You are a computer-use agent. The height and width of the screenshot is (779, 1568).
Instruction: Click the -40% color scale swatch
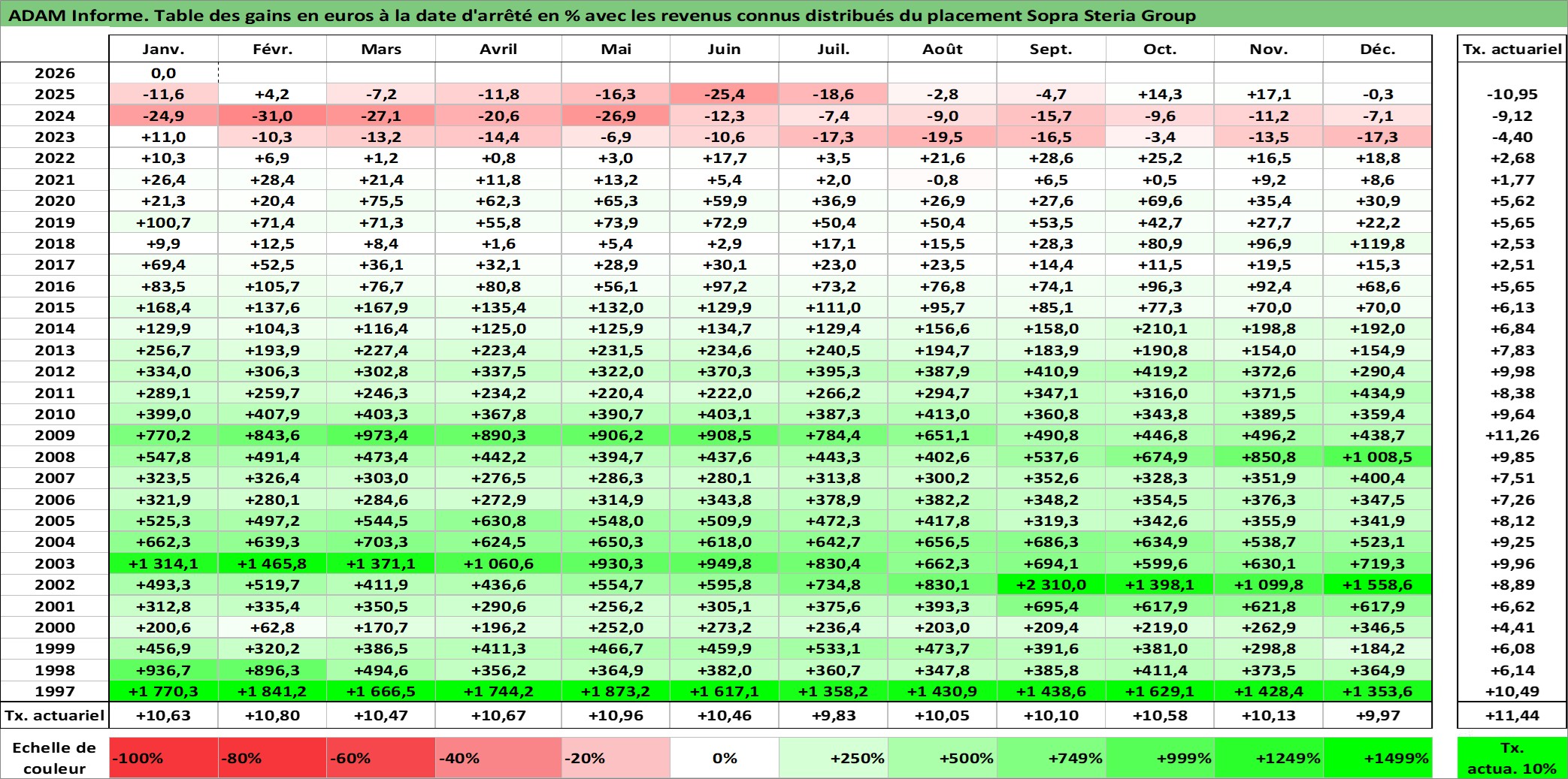pyautogui.click(x=498, y=758)
